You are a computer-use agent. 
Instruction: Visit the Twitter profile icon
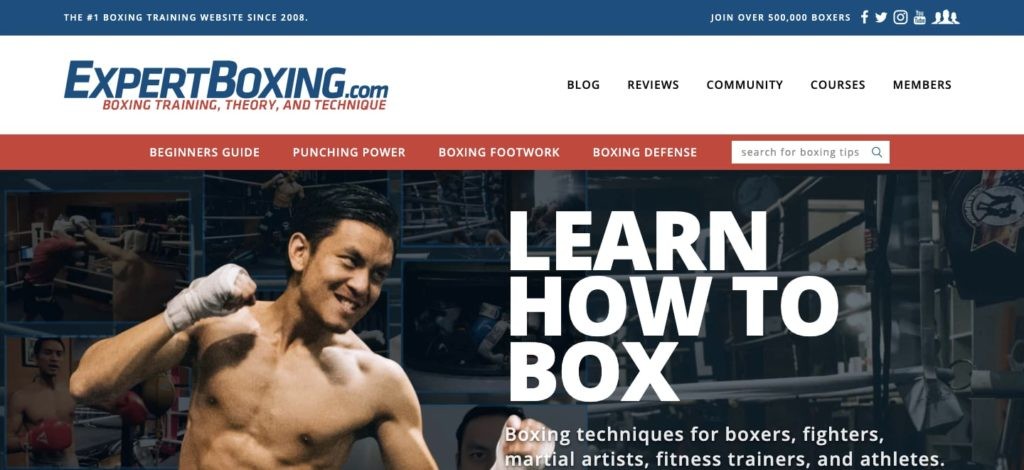(x=881, y=18)
